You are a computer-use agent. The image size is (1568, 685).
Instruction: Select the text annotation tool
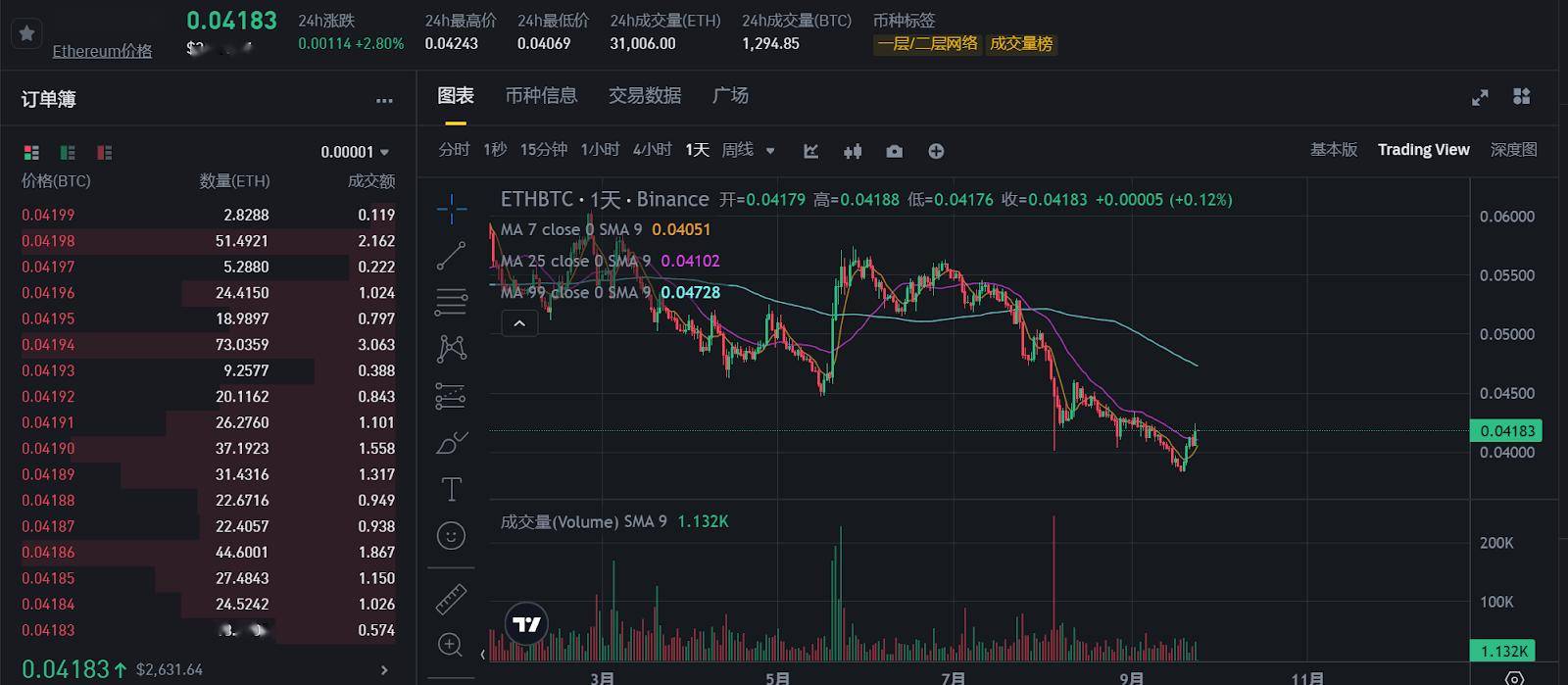tap(451, 488)
